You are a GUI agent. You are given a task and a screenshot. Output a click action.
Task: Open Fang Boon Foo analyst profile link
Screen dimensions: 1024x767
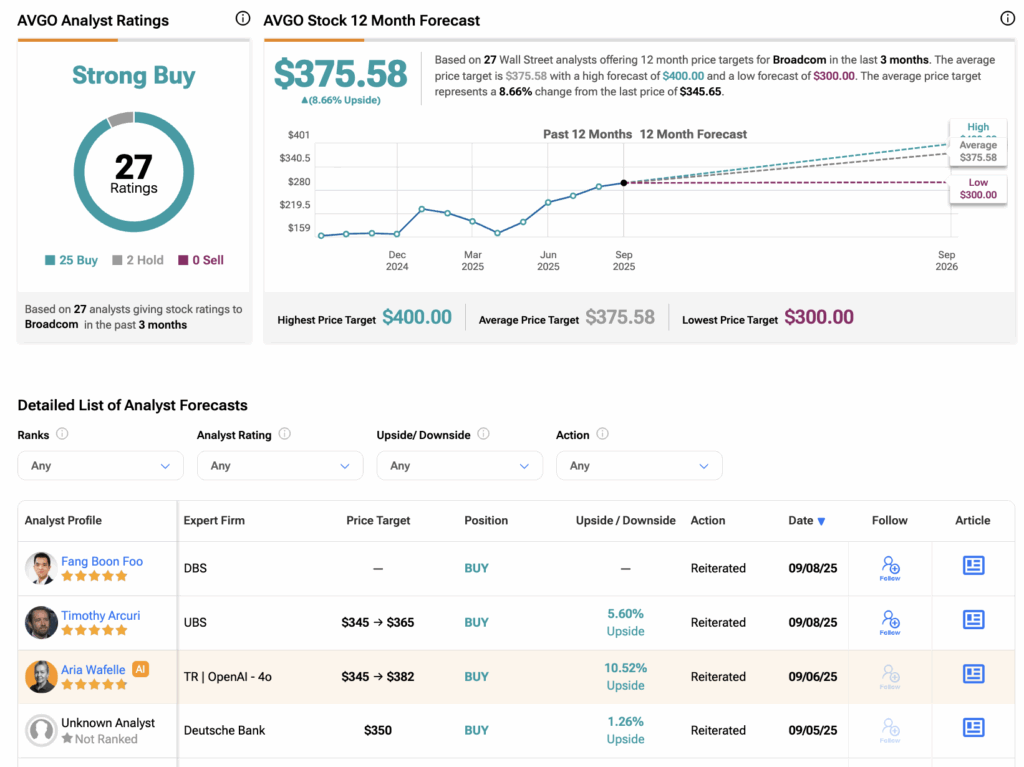click(x=102, y=561)
